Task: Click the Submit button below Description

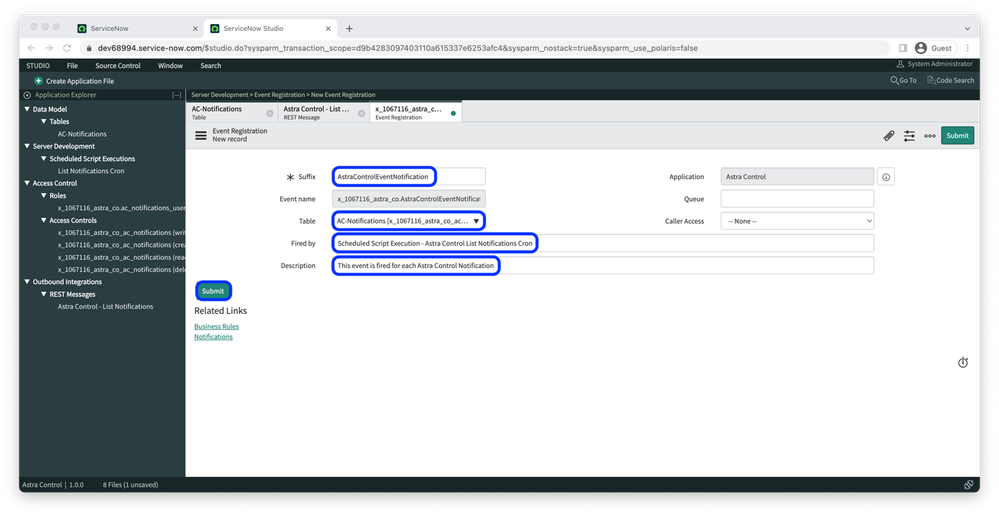Action: point(213,291)
